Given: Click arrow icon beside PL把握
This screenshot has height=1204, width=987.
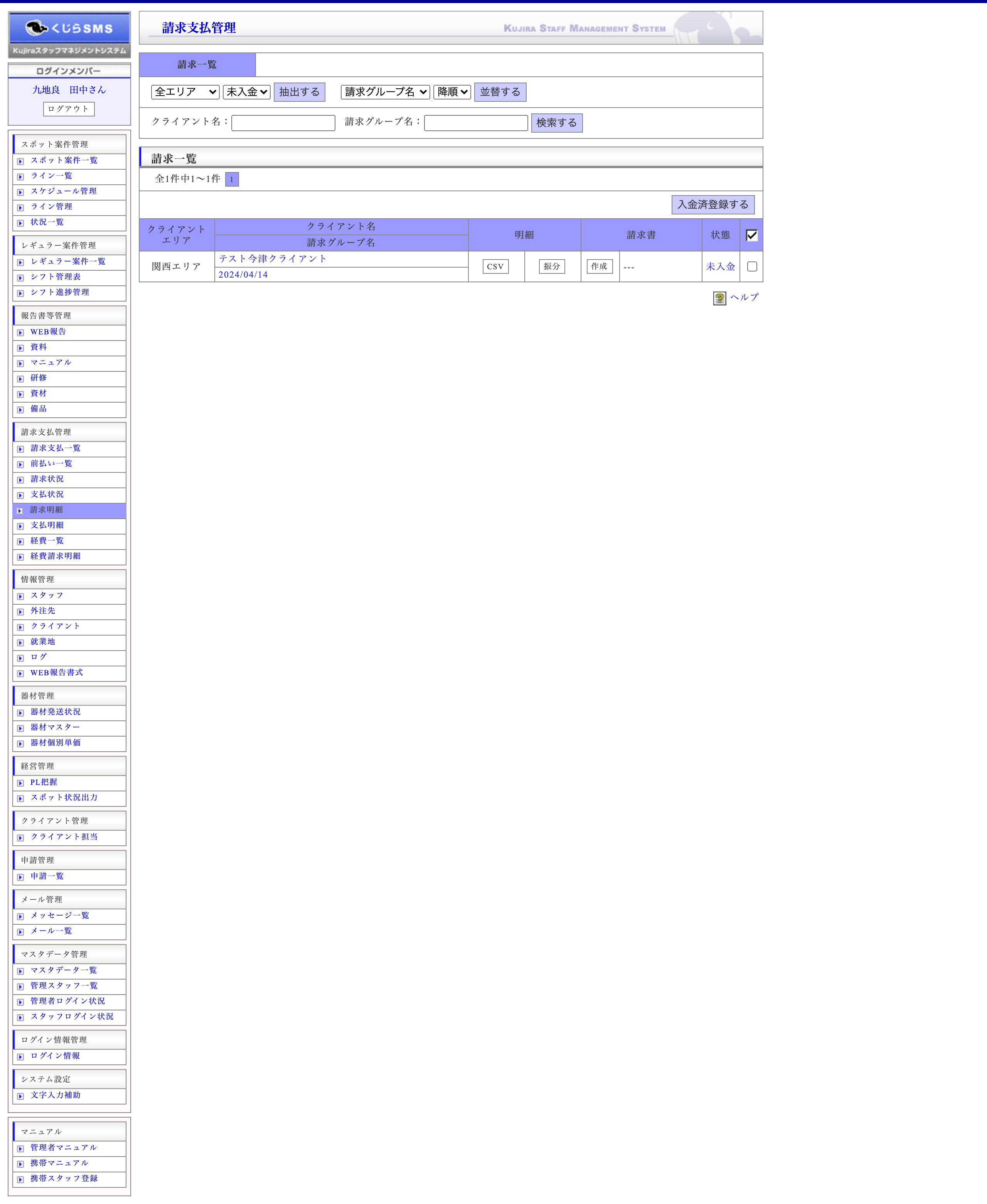Looking at the screenshot, I should [20, 783].
